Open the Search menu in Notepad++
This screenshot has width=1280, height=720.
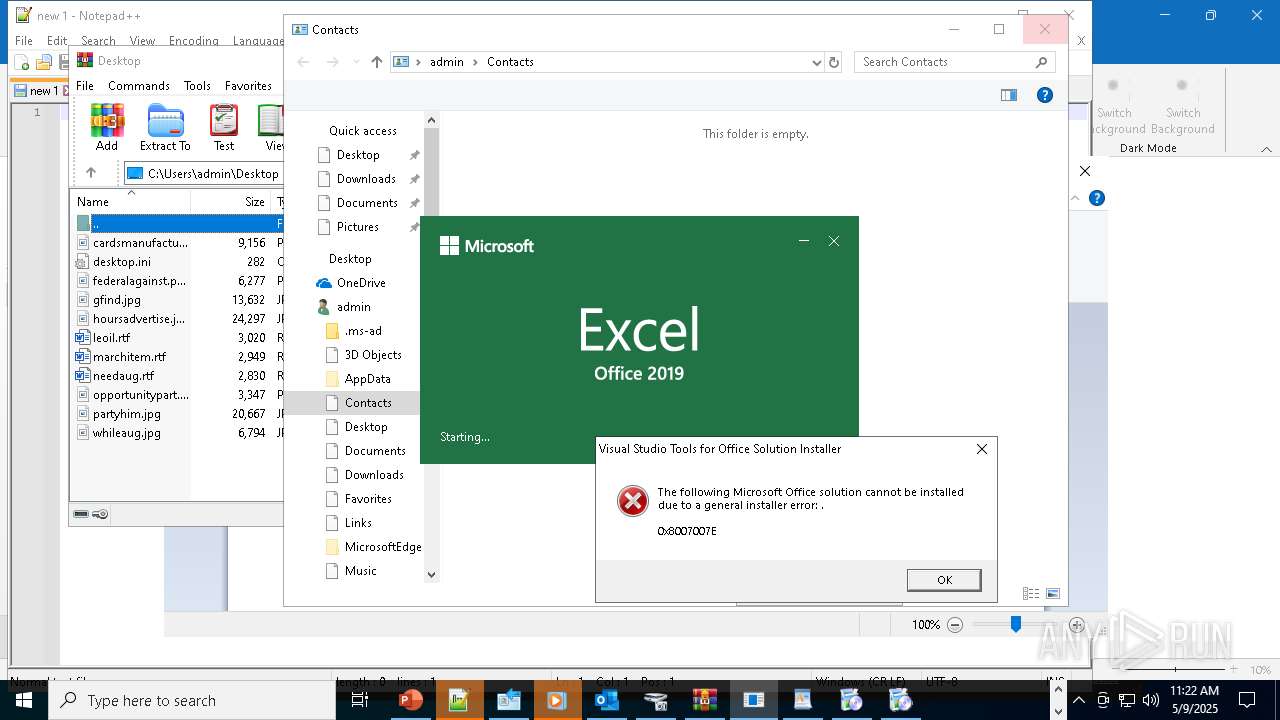click(x=98, y=41)
